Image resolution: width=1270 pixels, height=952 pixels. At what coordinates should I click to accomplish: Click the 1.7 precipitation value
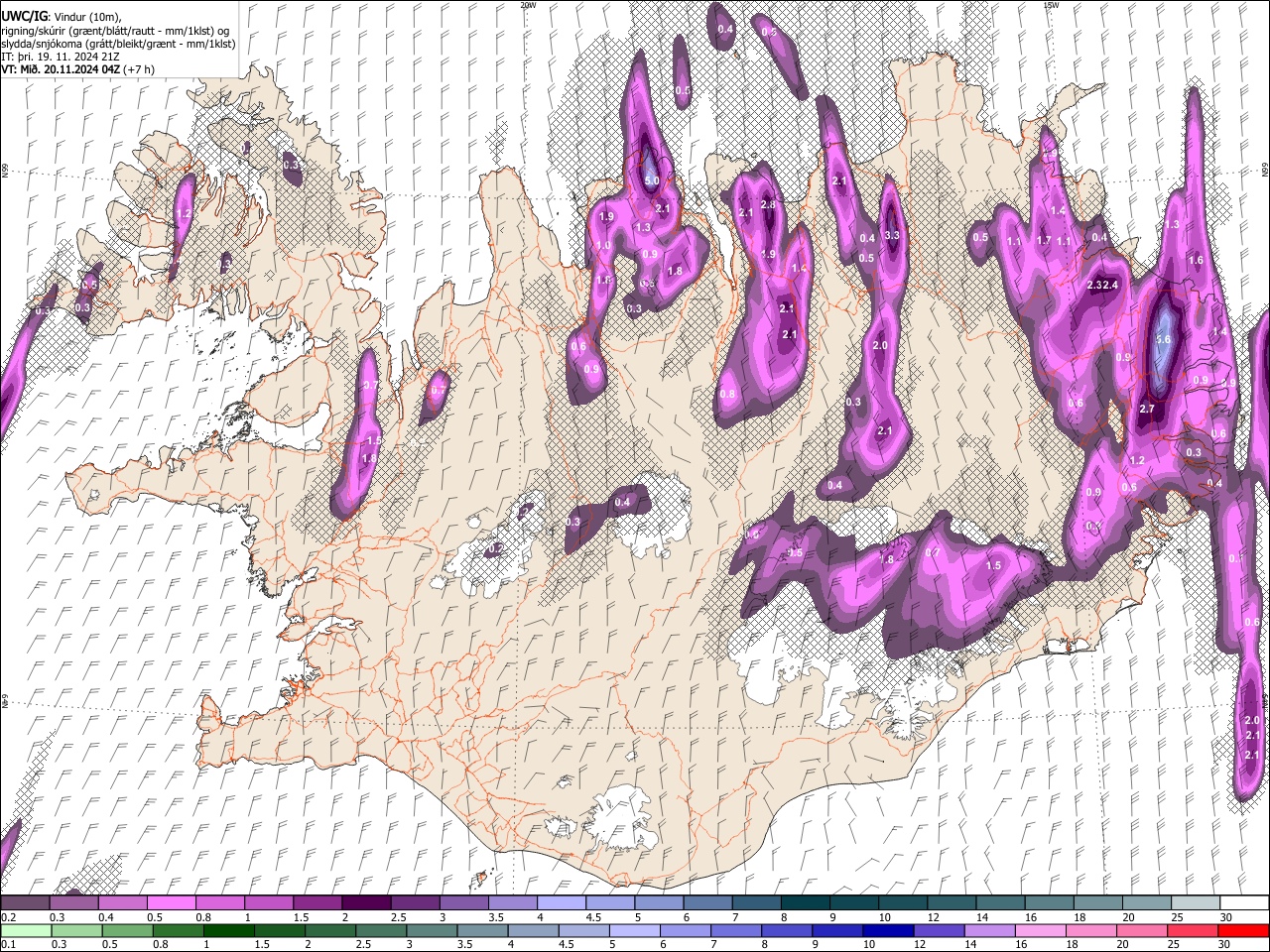1043,240
